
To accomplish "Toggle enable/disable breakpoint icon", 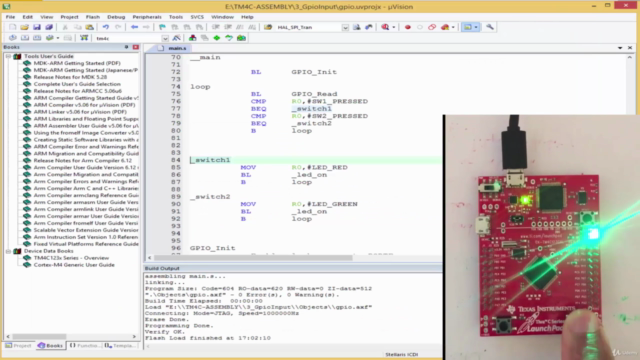I will (420, 27).
